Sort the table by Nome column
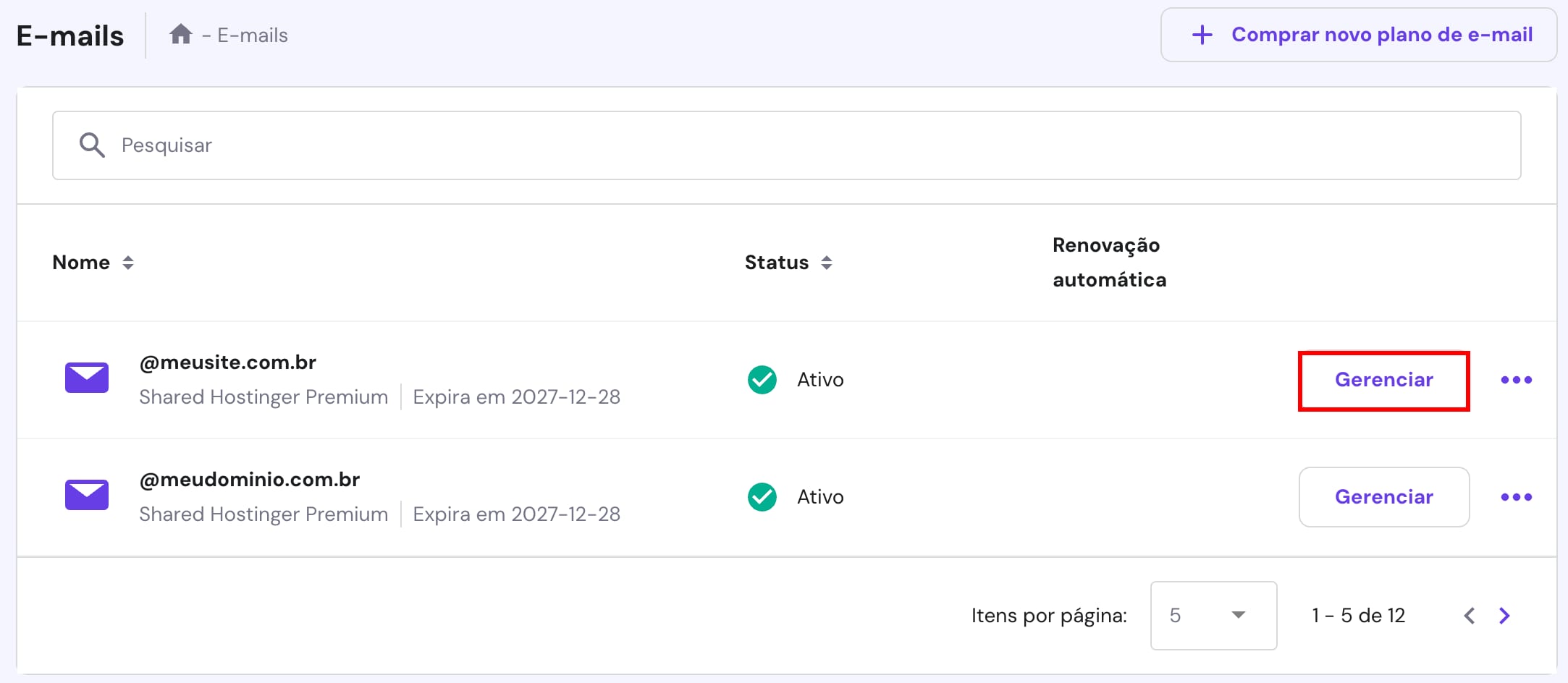 (x=128, y=263)
